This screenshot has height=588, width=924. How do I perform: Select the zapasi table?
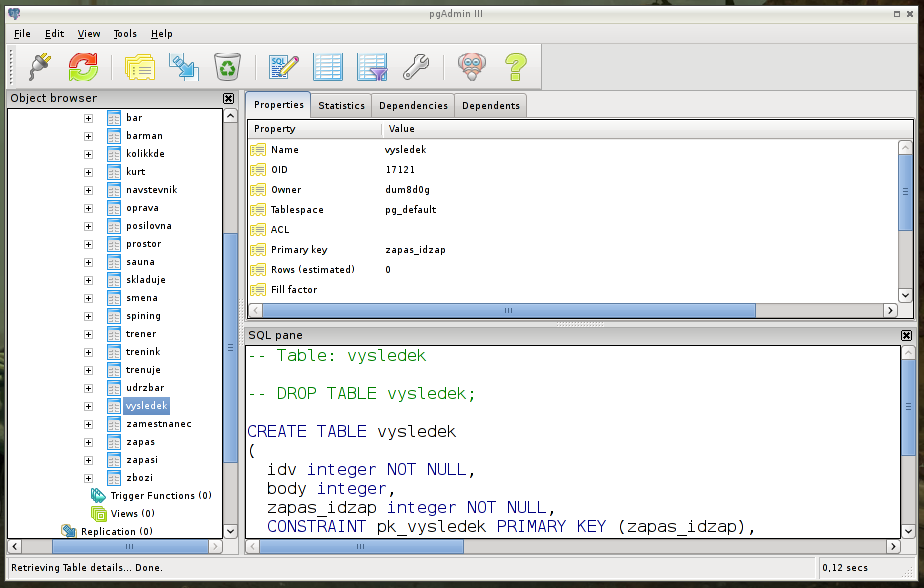[141, 460]
